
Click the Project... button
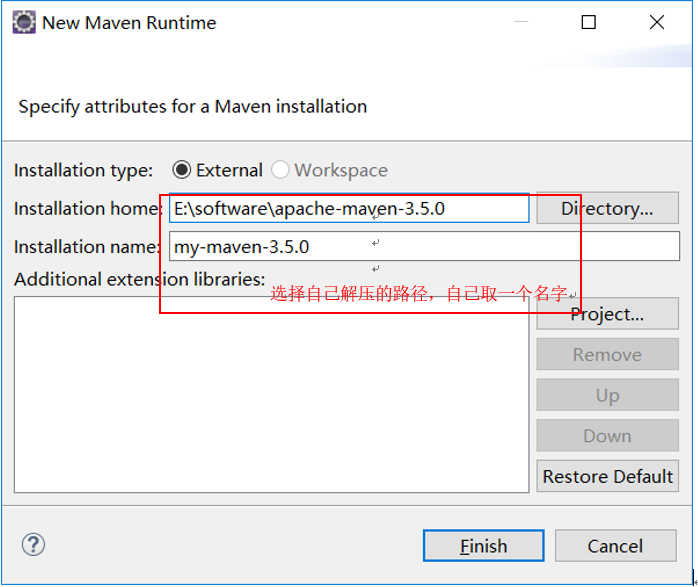point(608,314)
